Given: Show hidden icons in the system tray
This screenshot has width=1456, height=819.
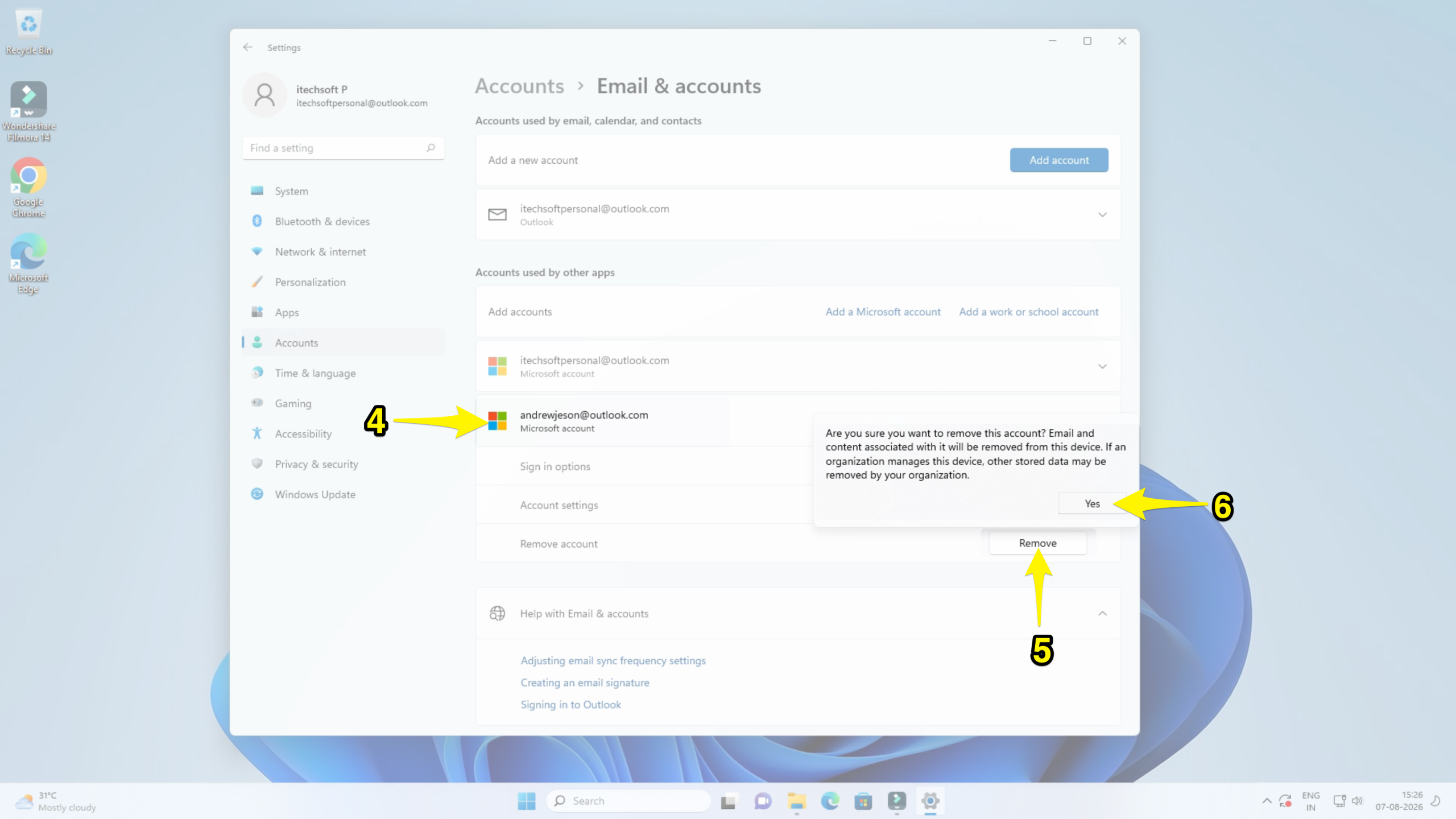Looking at the screenshot, I should (1267, 801).
